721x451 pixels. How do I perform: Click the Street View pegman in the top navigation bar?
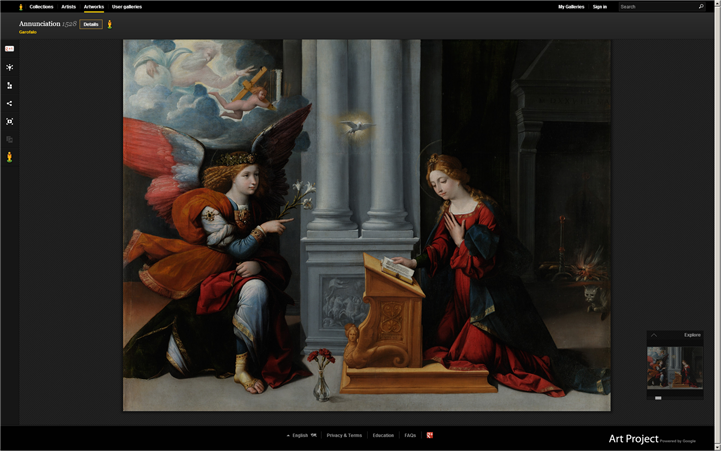(x=20, y=7)
